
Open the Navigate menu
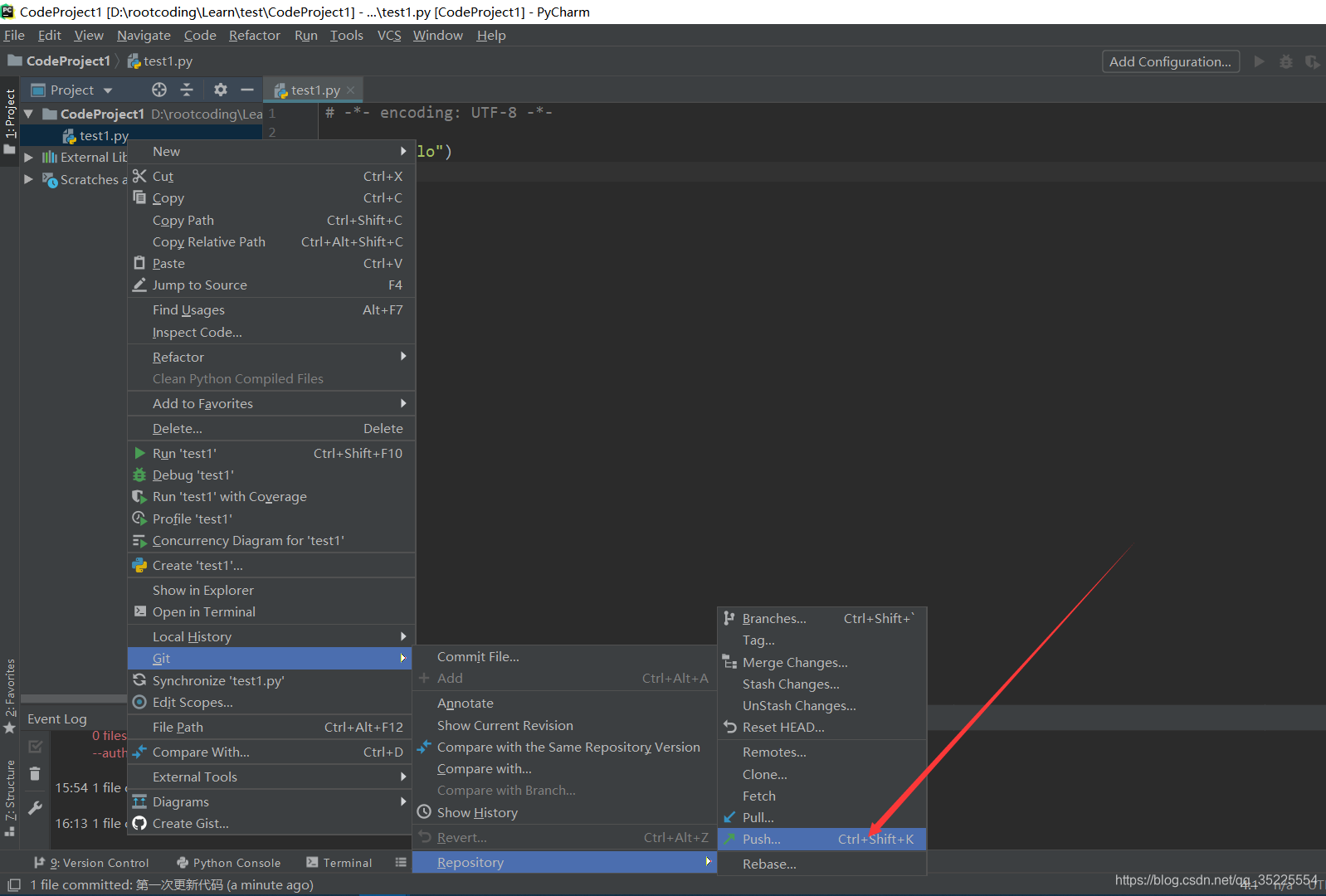click(144, 35)
